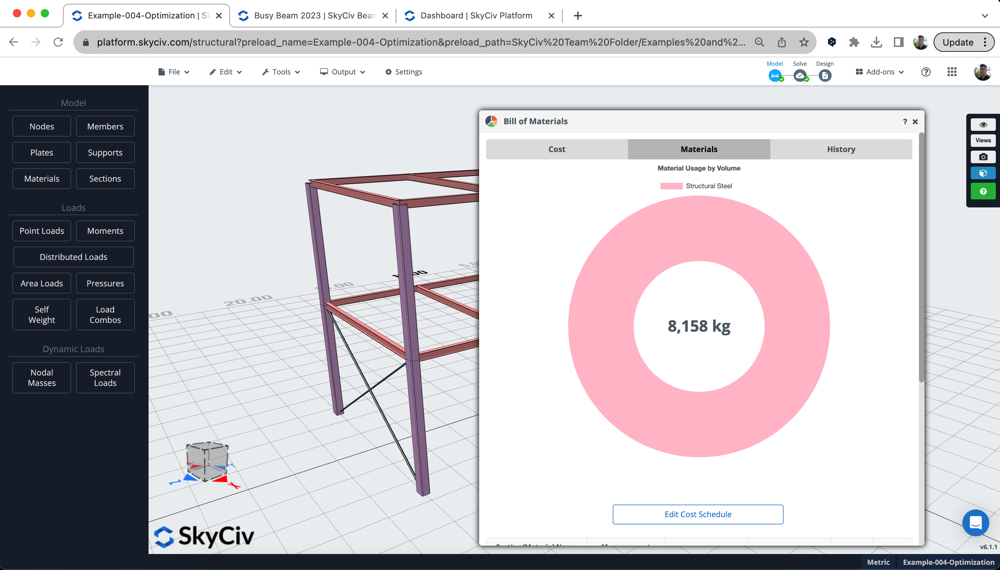Open Self Weight settings
Screen dimensions: 1000x570
[x=41, y=314]
